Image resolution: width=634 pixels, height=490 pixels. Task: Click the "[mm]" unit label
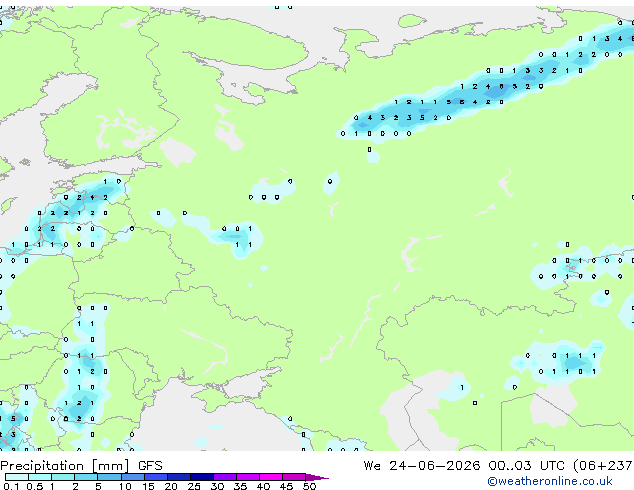111,466
